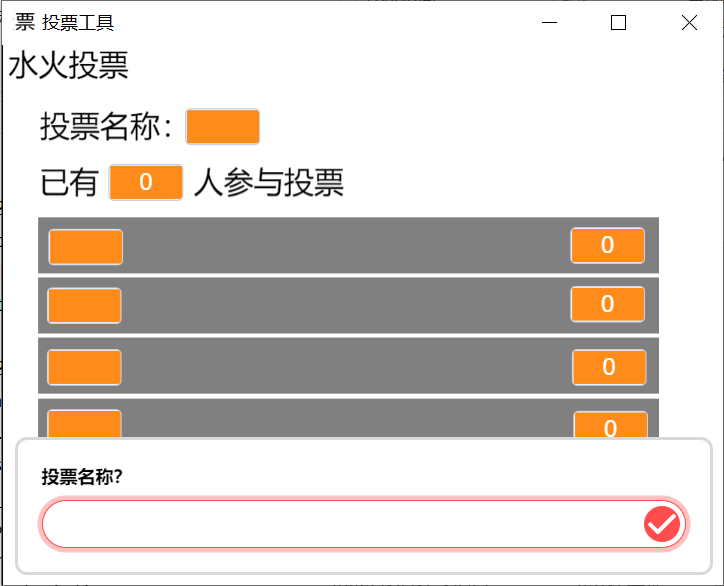
Task: Maximize the 投票工具 window
Action: tap(618, 22)
